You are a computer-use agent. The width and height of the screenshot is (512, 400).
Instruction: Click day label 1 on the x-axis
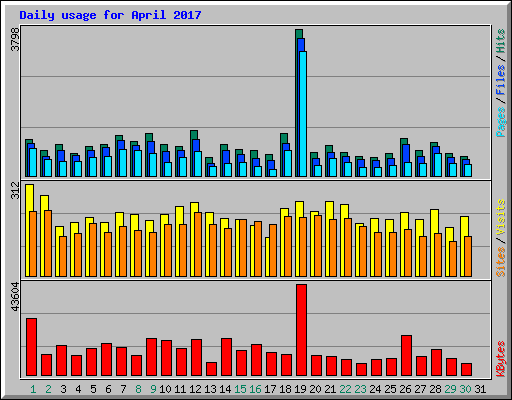tap(33, 389)
